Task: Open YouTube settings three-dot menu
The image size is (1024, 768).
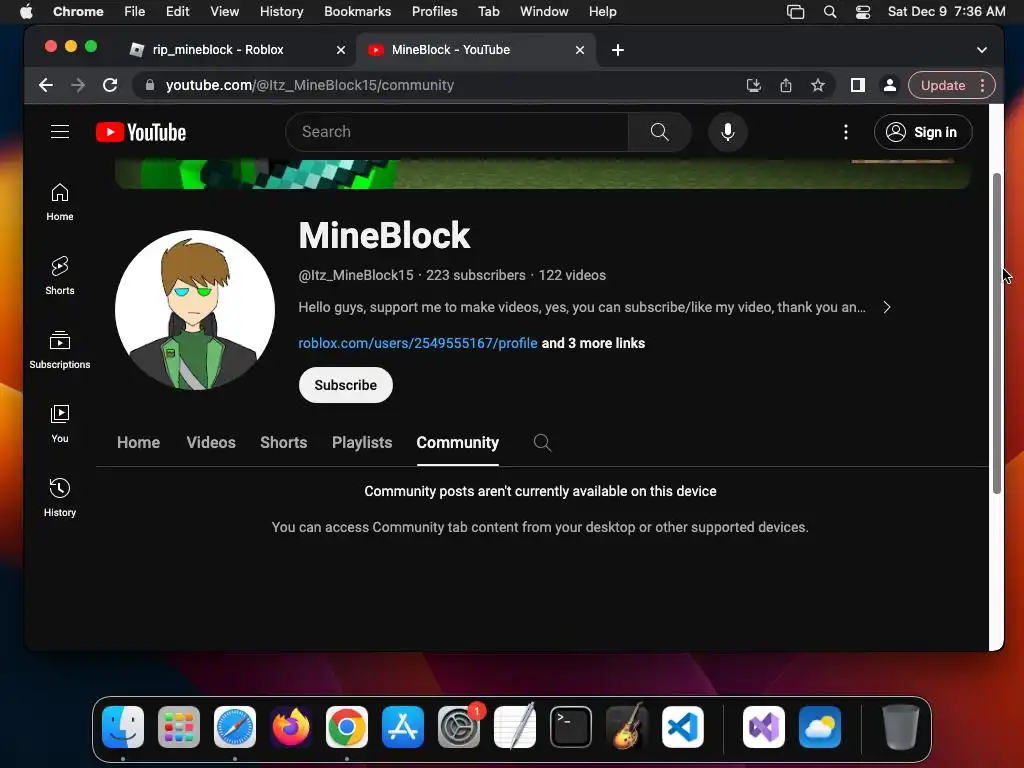Action: click(x=846, y=132)
